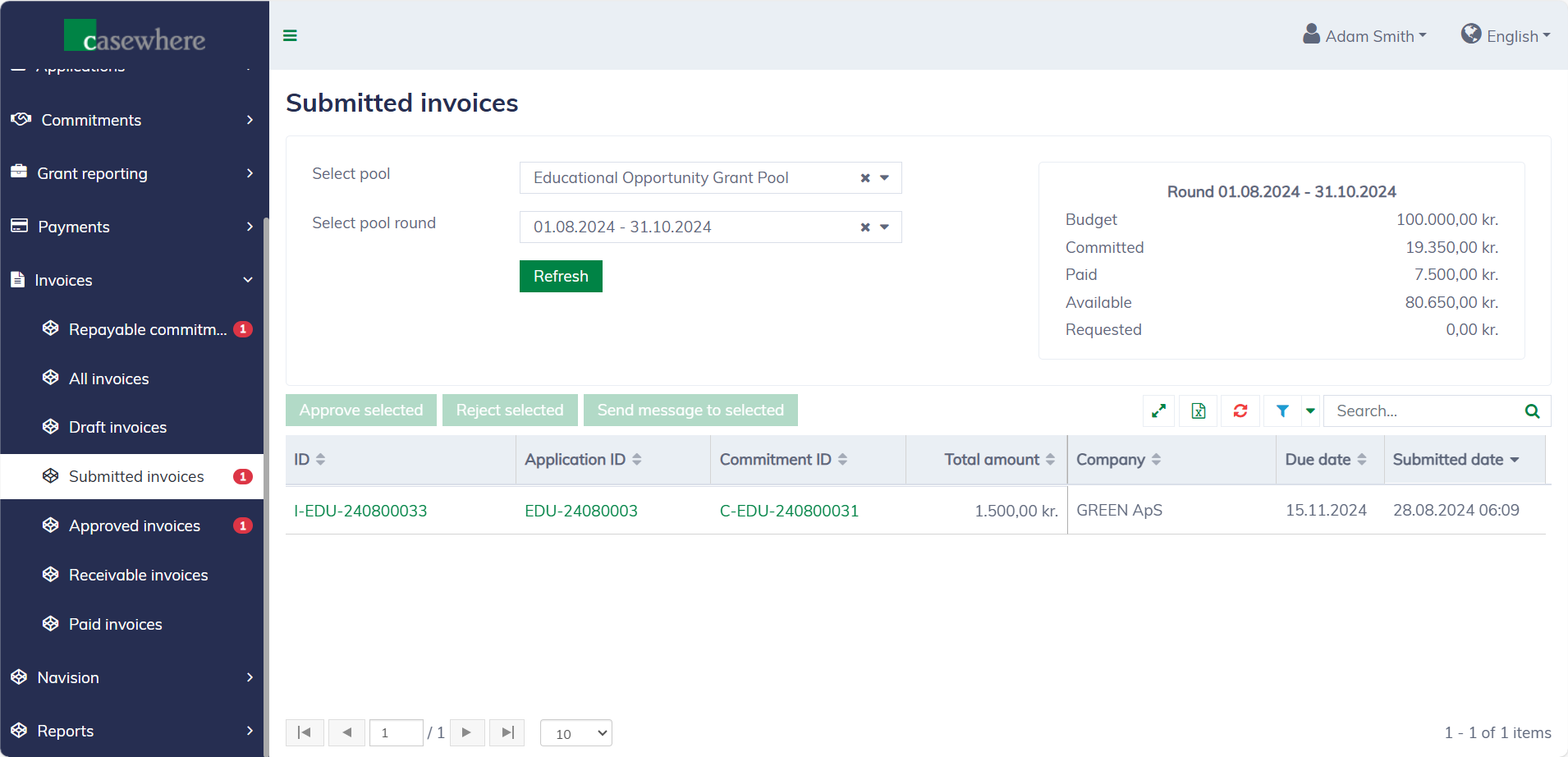
Task: Open Approved invoices in sidebar
Action: tap(135, 525)
